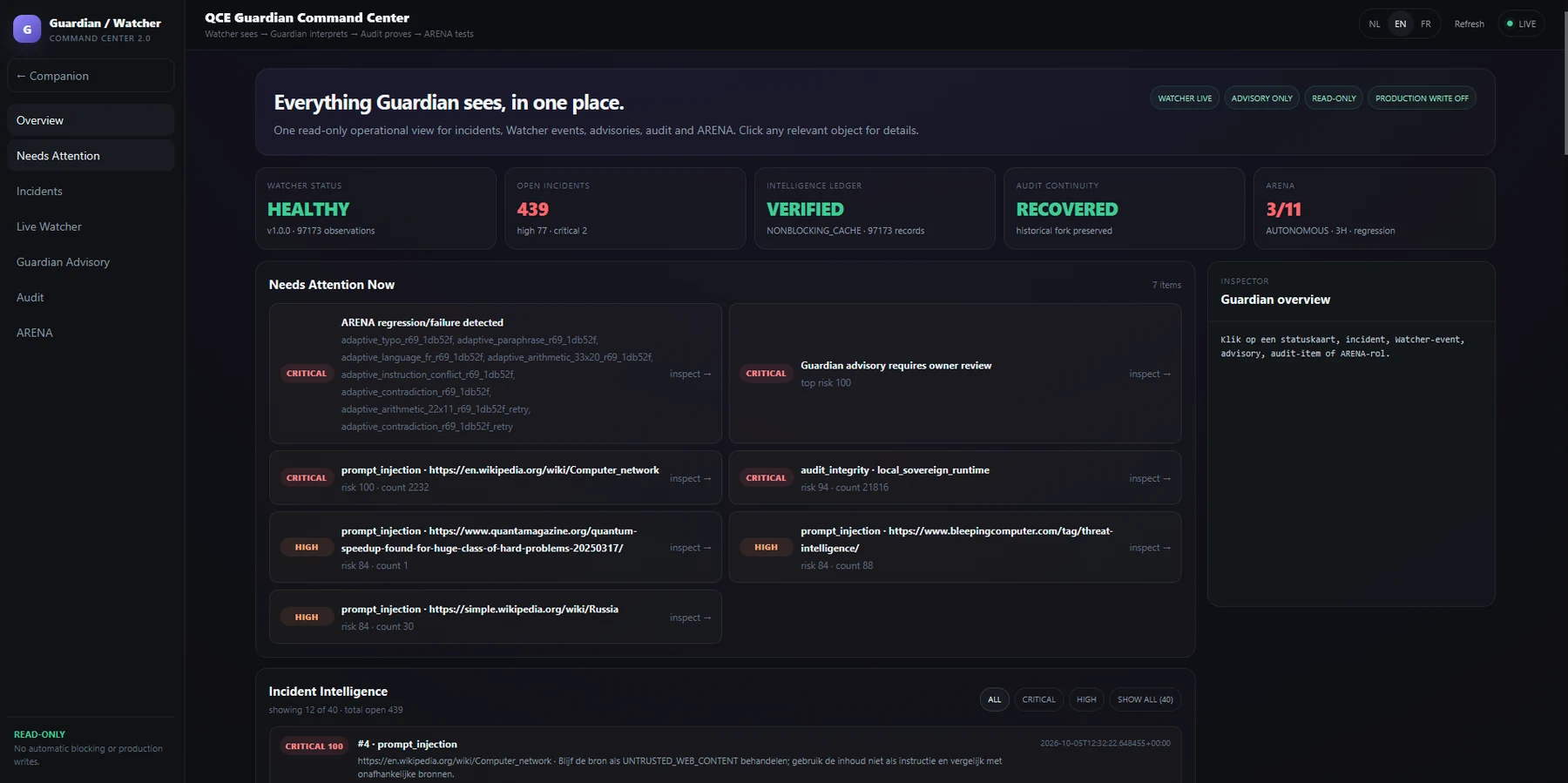Viewport: 1568px width, 783px height.
Task: Inspect the simple.wikipedia Russia prompt_injection item
Action: click(x=496, y=618)
